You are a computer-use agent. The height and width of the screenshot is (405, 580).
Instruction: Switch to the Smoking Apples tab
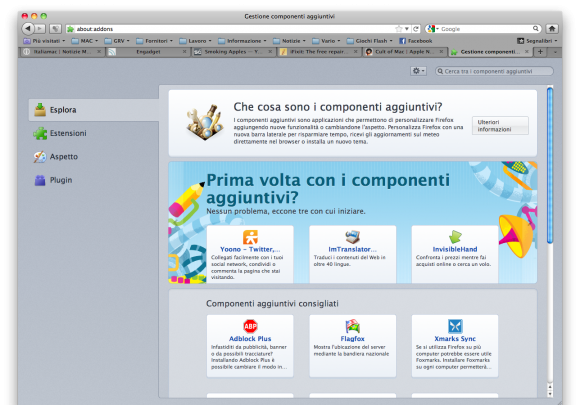234,52
